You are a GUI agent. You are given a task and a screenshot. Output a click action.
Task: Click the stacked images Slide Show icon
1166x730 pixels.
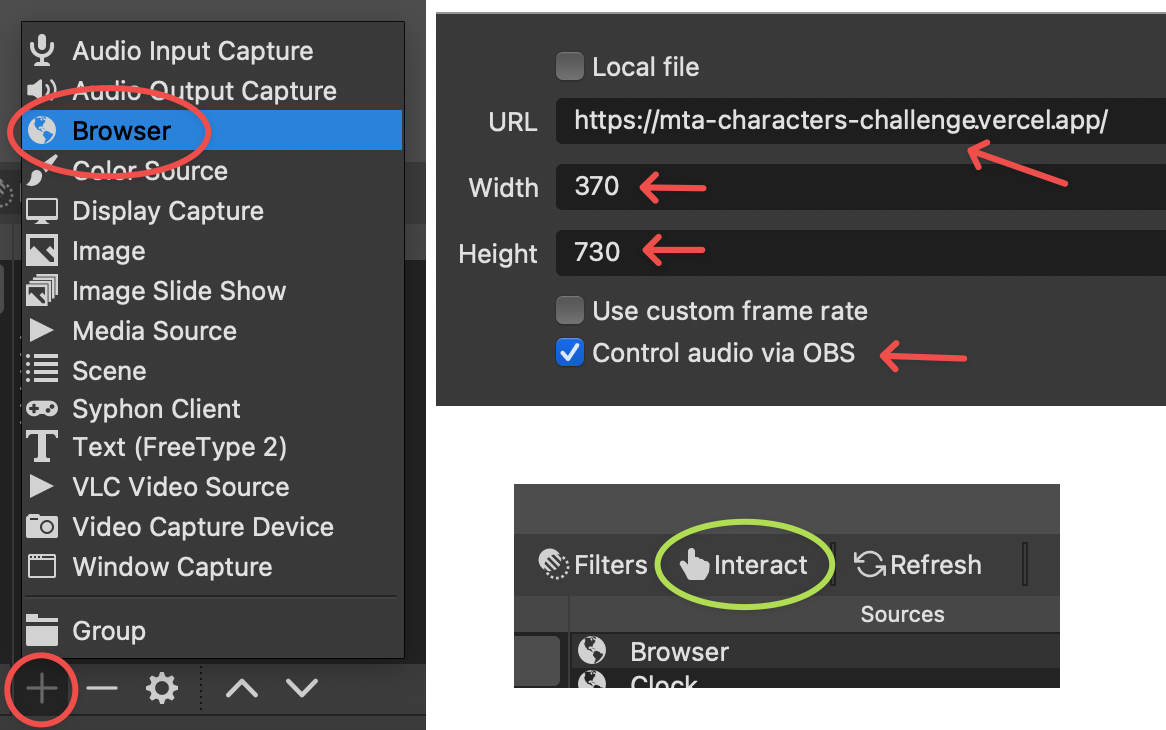coord(42,290)
